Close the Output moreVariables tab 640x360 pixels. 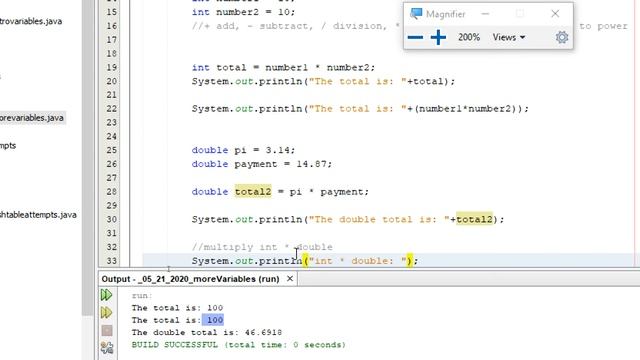coord(290,279)
